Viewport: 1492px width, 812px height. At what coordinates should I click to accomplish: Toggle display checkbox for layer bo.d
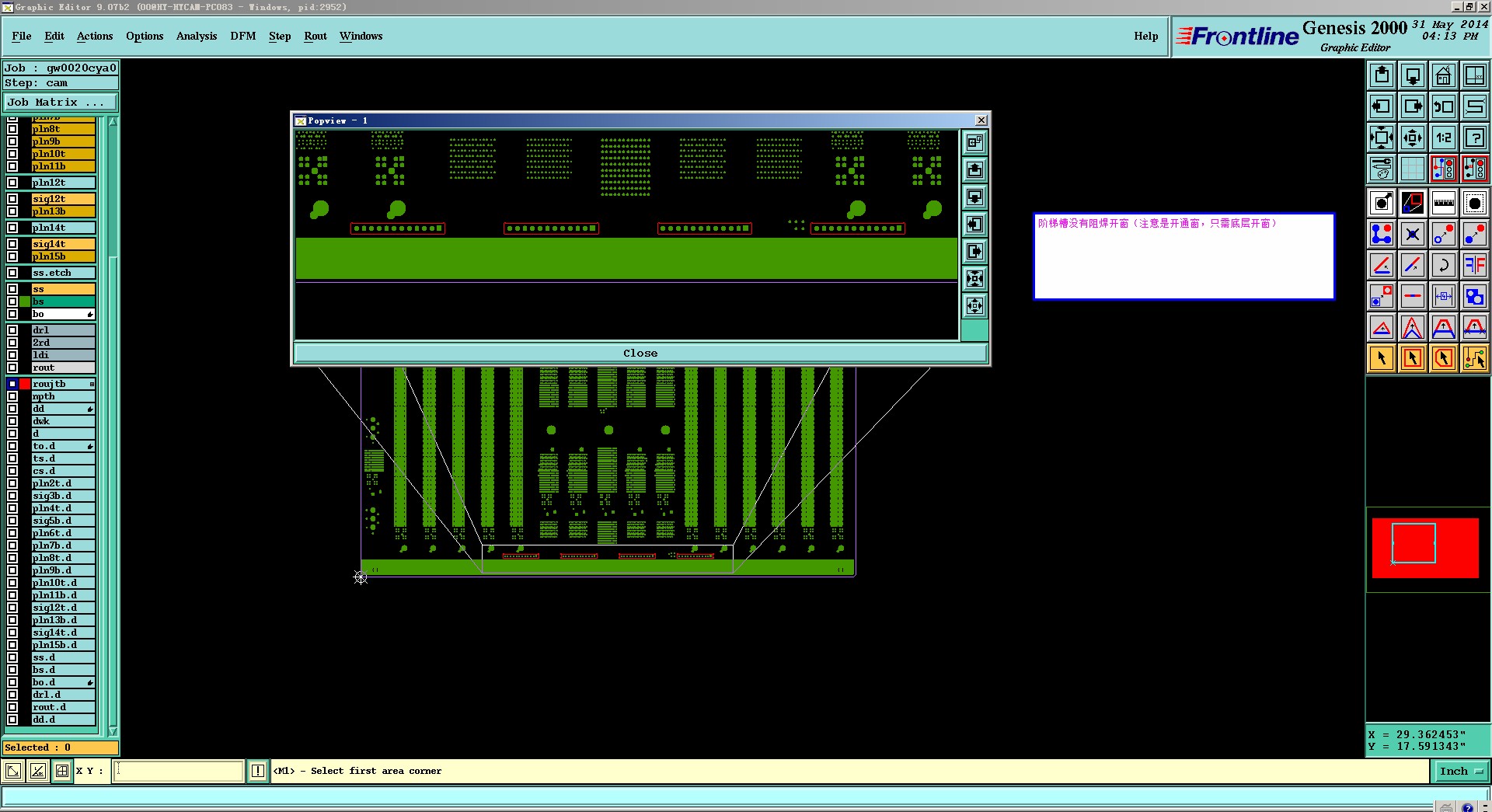tap(12, 682)
